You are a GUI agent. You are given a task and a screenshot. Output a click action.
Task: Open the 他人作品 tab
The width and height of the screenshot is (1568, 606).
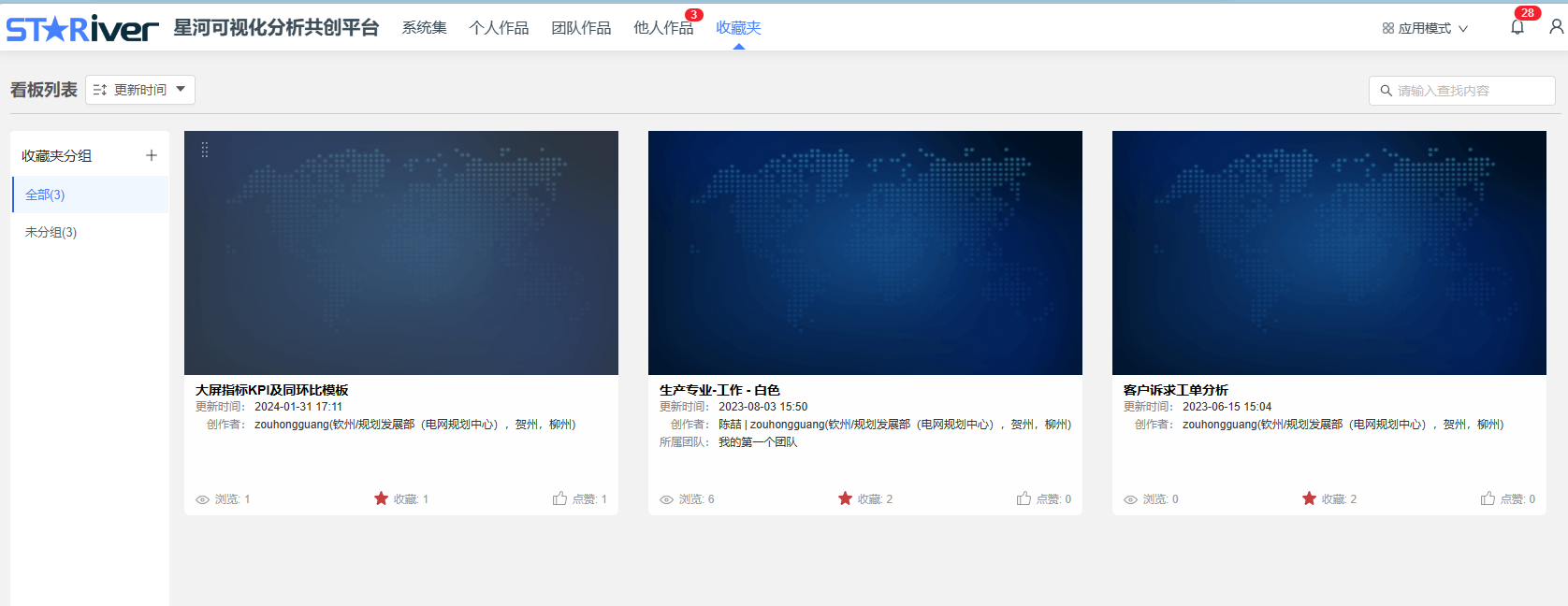[x=663, y=27]
